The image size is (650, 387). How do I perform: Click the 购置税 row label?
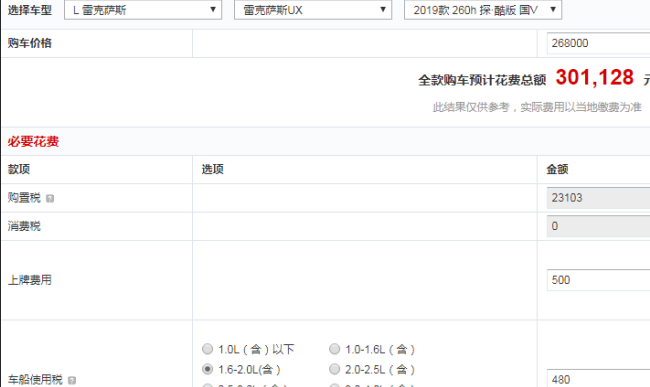pos(24,198)
